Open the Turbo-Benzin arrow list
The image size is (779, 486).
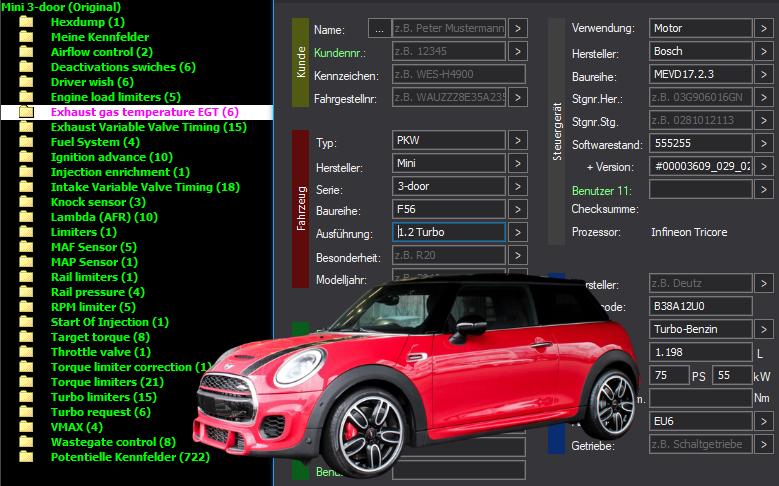click(764, 329)
